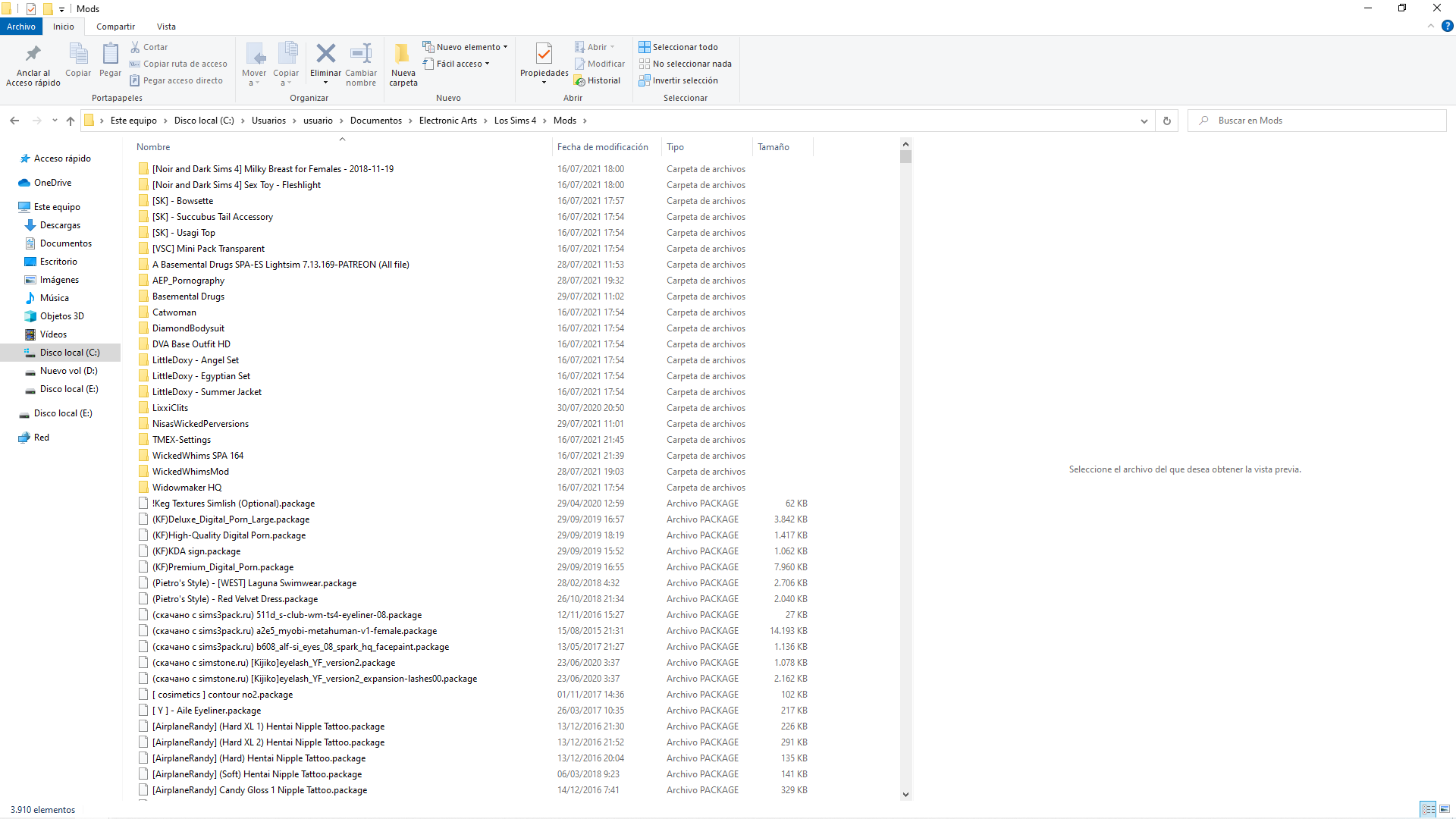Open Escritorio in the navigation pane
The height and width of the screenshot is (819, 1456).
click(58, 262)
